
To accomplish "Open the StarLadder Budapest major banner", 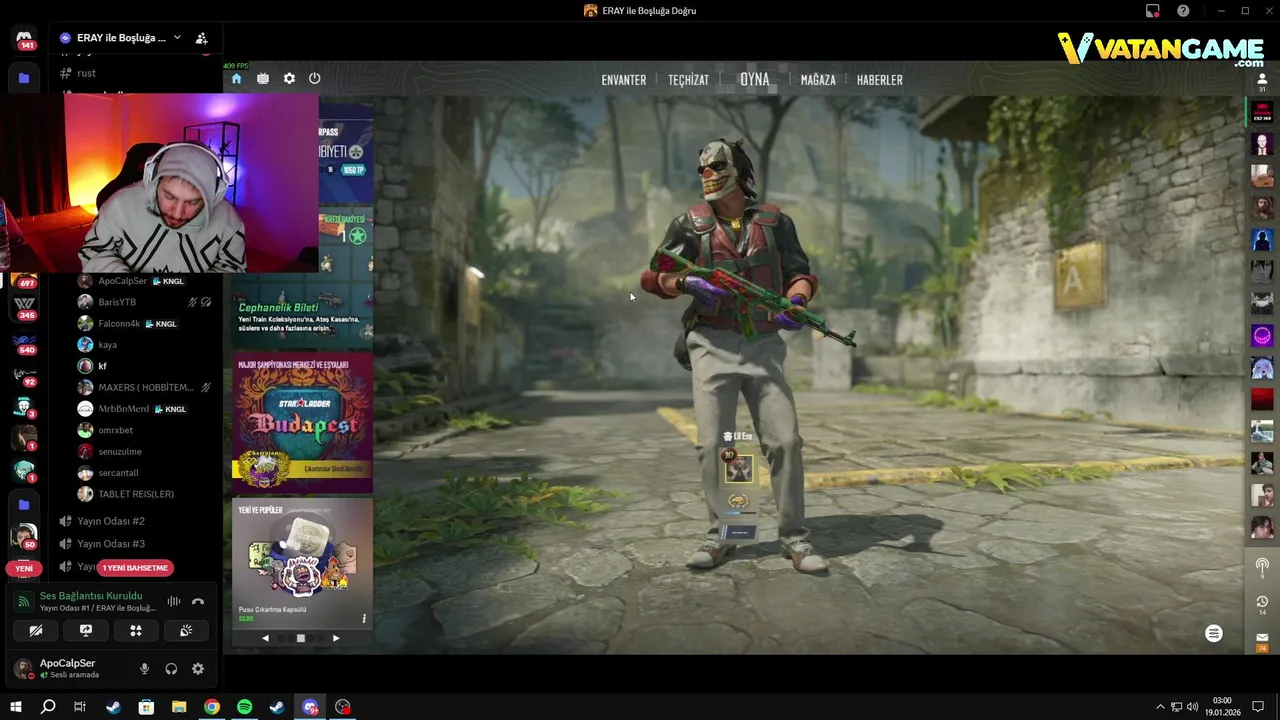I will [x=302, y=421].
